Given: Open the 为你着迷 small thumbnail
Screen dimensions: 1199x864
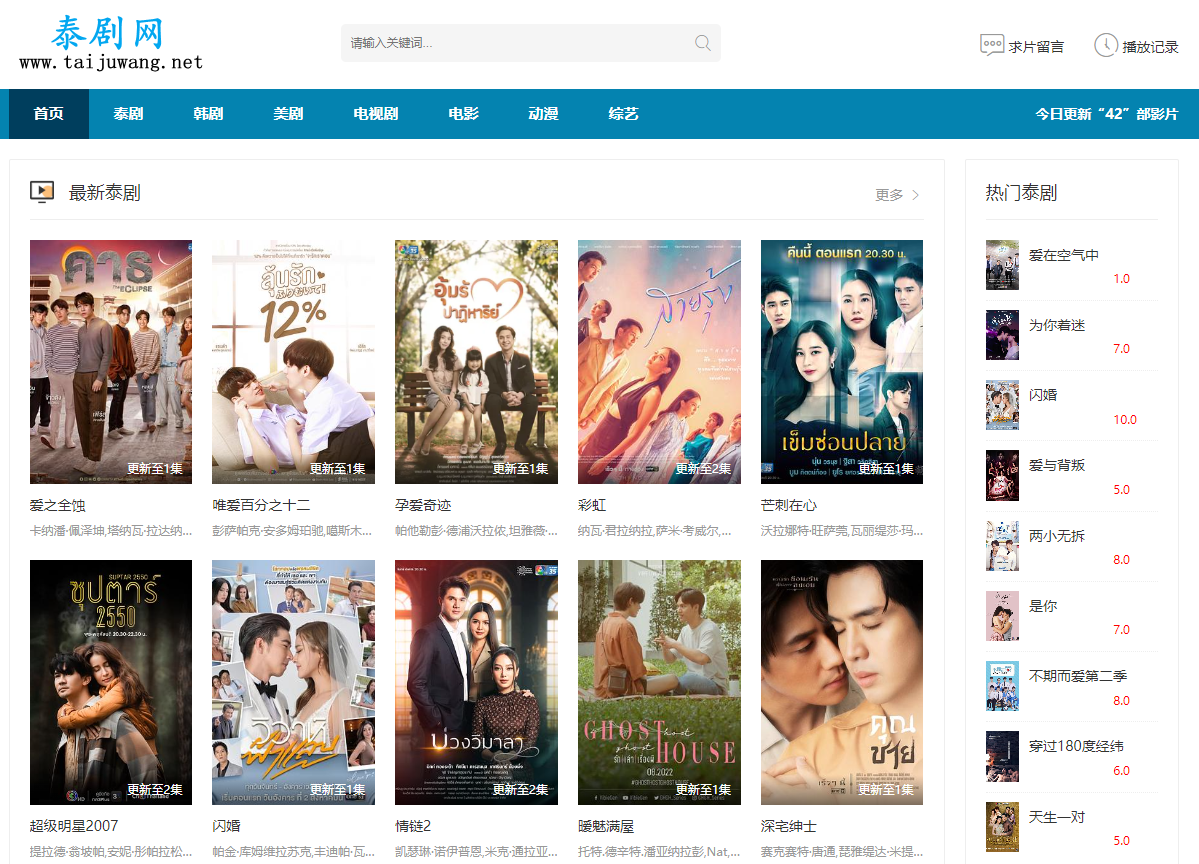Looking at the screenshot, I should (x=1002, y=335).
